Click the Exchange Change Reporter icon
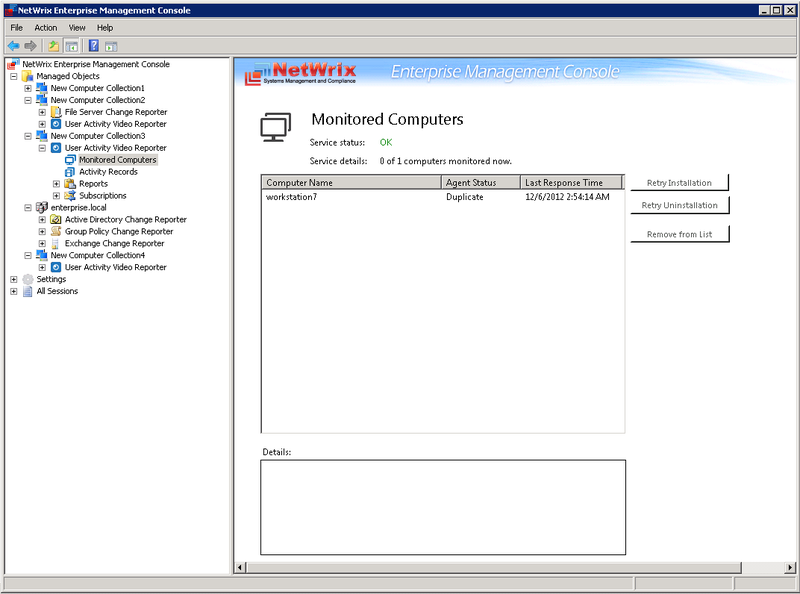Image resolution: width=800 pixels, height=594 pixels. (x=55, y=243)
